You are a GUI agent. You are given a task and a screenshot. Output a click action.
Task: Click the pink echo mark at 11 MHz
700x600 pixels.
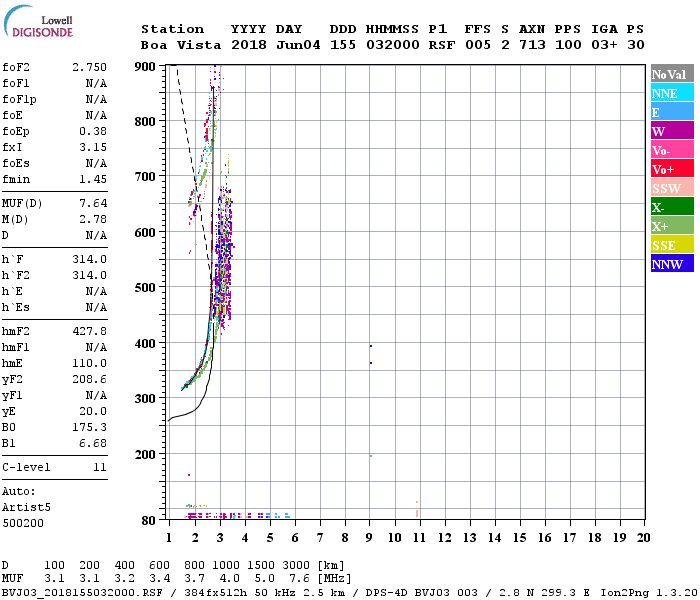pos(417,512)
